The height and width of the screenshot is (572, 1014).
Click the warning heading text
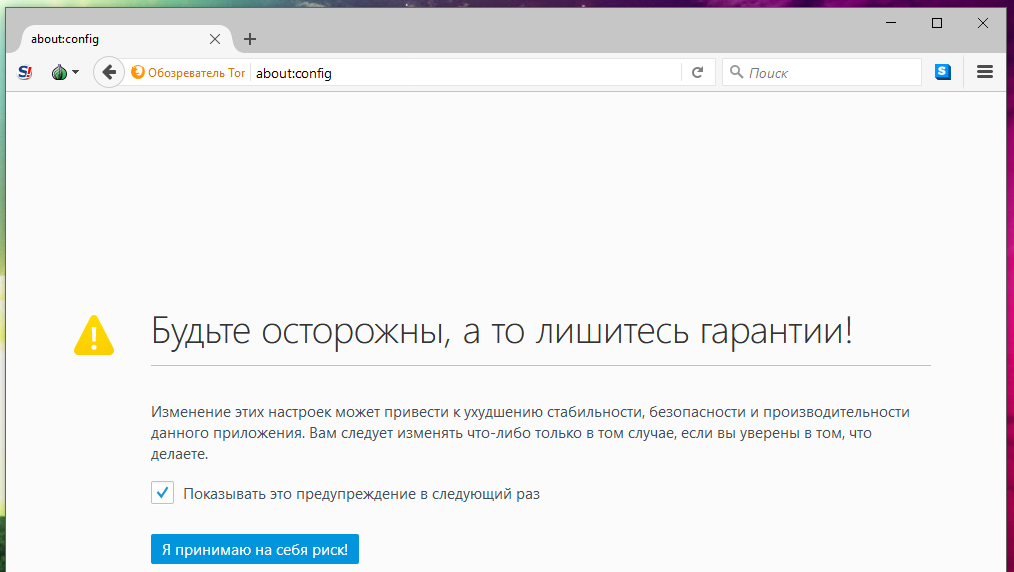(x=501, y=331)
